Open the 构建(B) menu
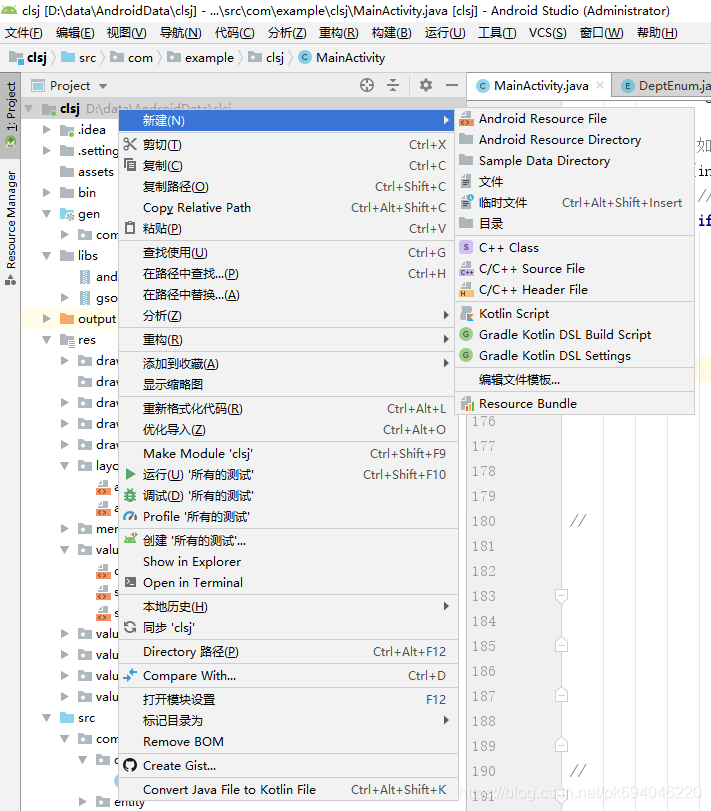The width and height of the screenshot is (711, 811). 391,33
